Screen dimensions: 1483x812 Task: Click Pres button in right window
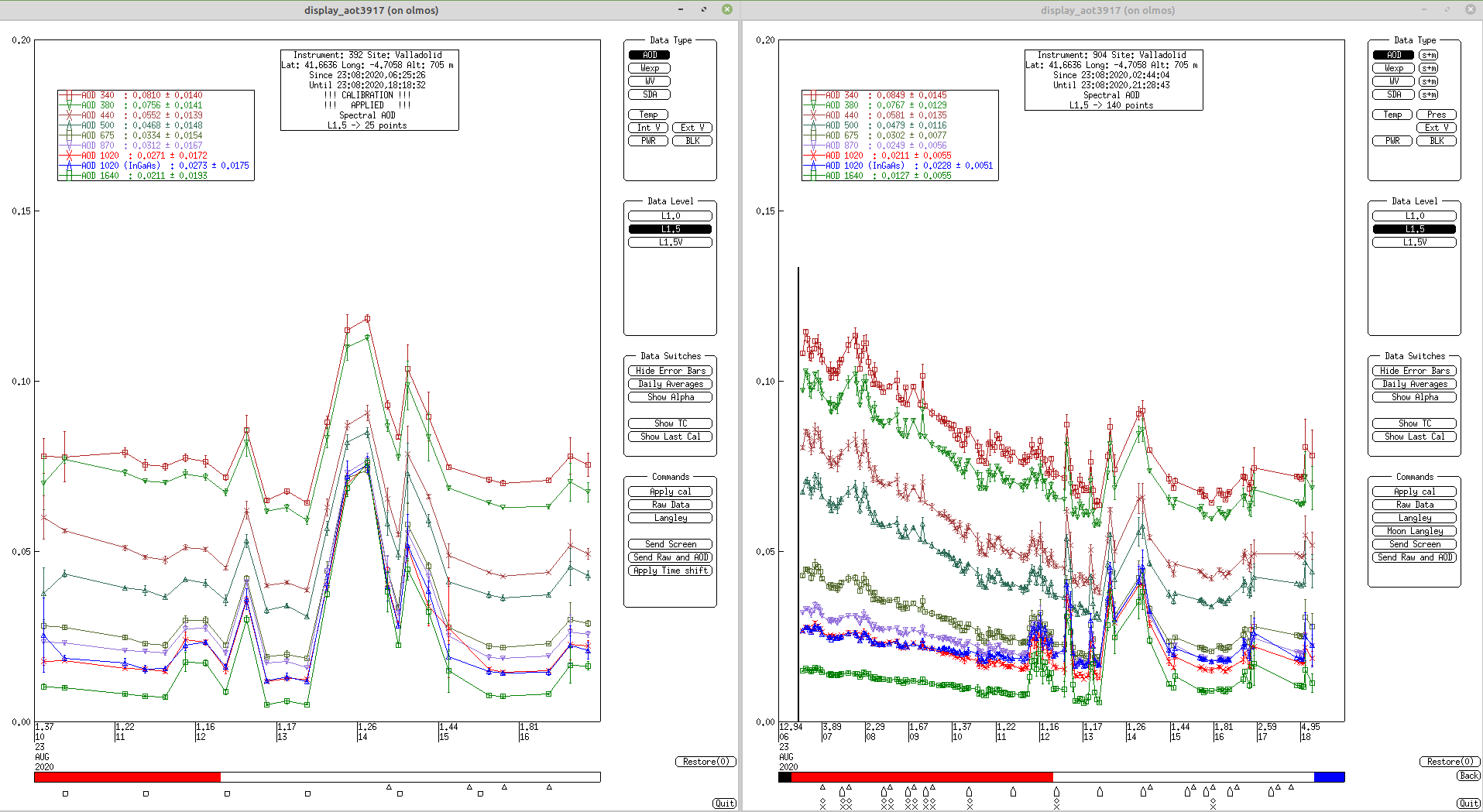click(x=1437, y=115)
